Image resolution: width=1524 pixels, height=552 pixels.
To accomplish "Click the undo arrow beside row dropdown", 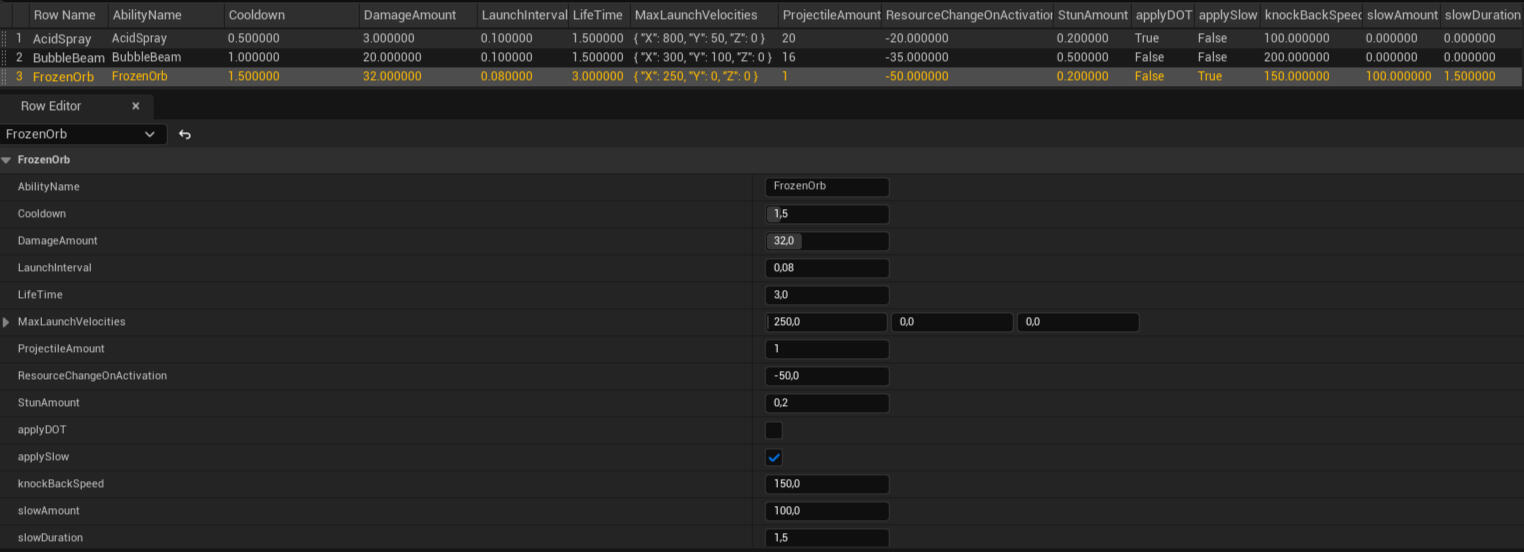I will pyautogui.click(x=185, y=134).
